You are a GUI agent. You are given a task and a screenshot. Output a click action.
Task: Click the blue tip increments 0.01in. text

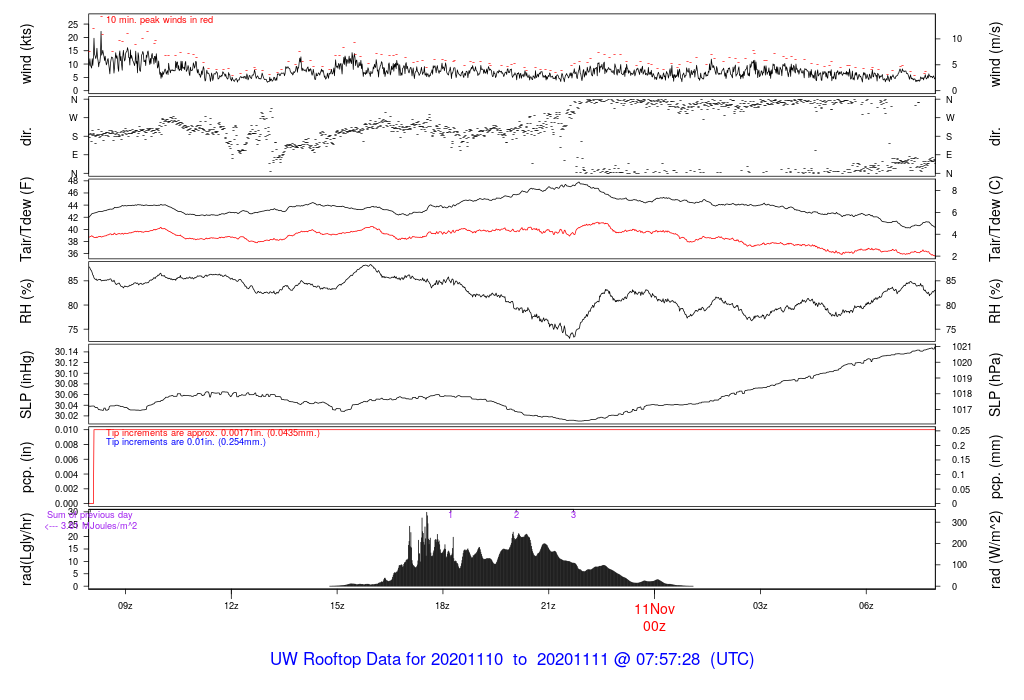(185, 442)
